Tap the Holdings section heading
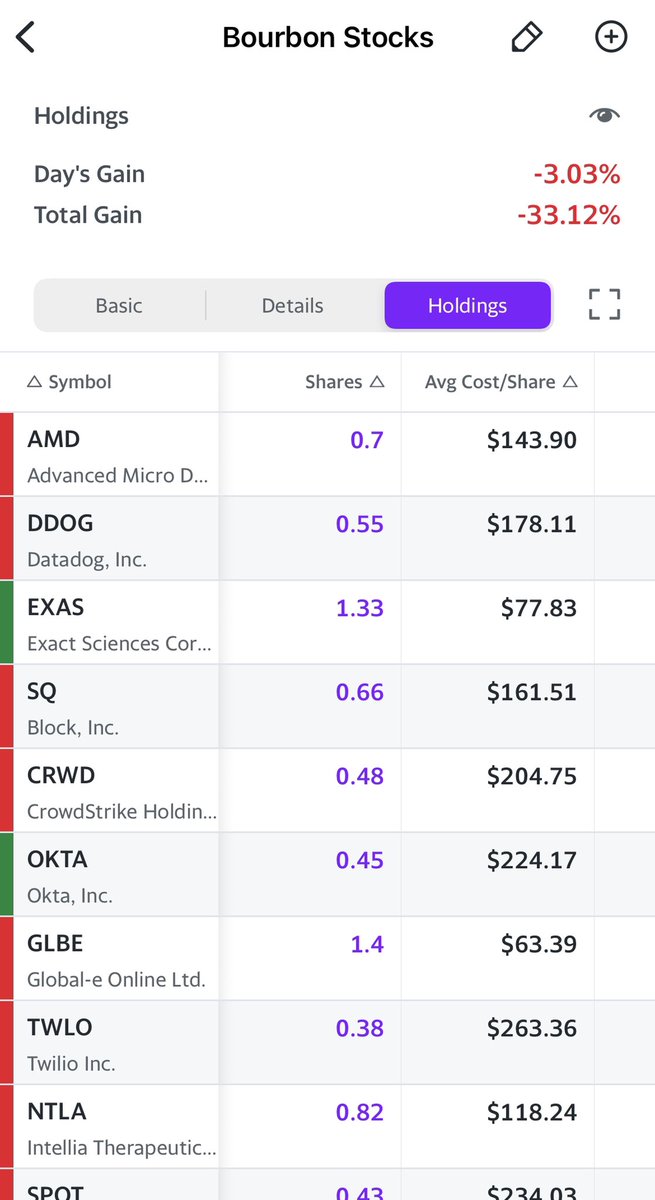Viewport: 655px width, 1200px height. click(81, 116)
